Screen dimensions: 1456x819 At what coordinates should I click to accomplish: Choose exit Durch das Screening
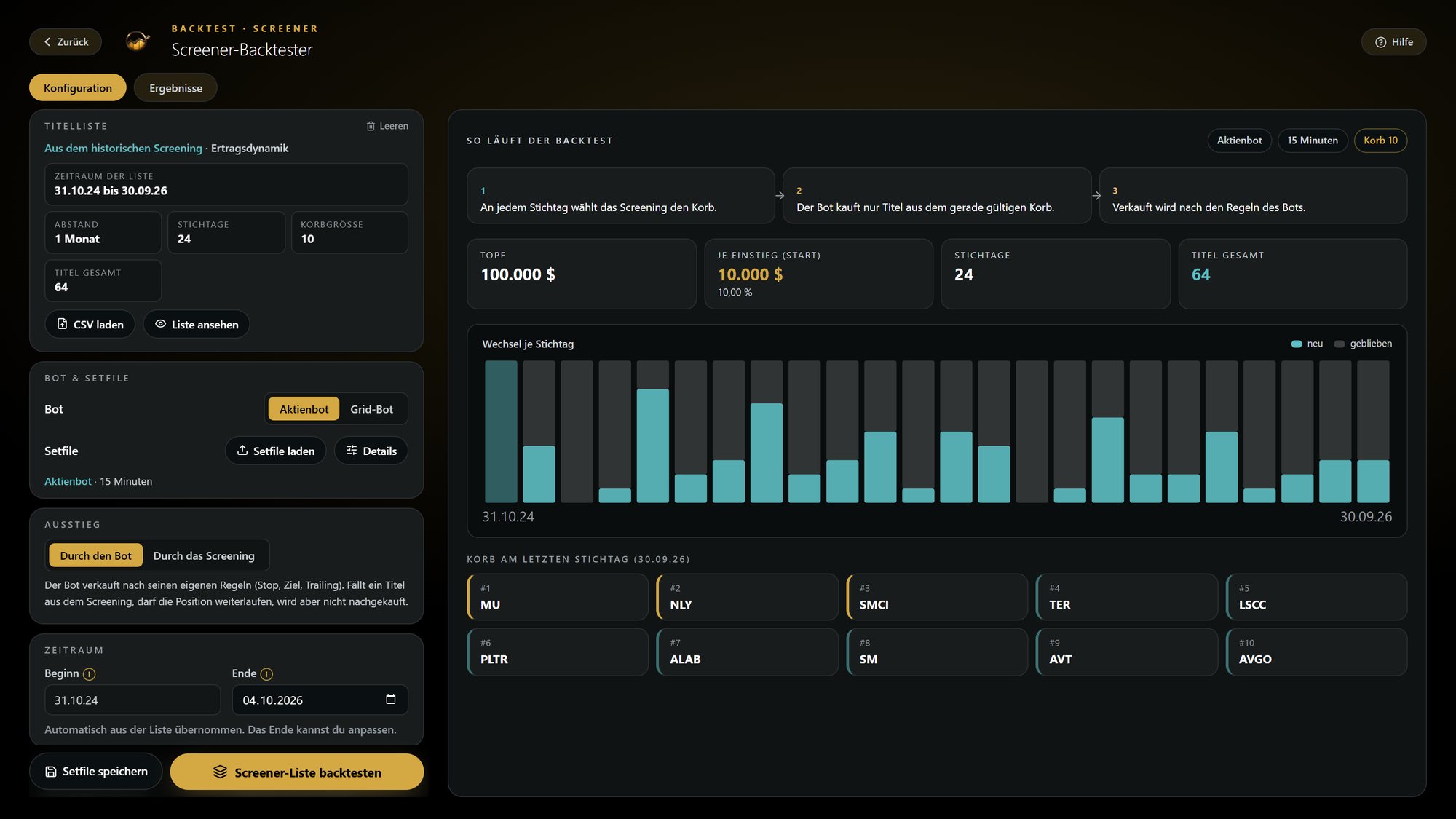[204, 555]
